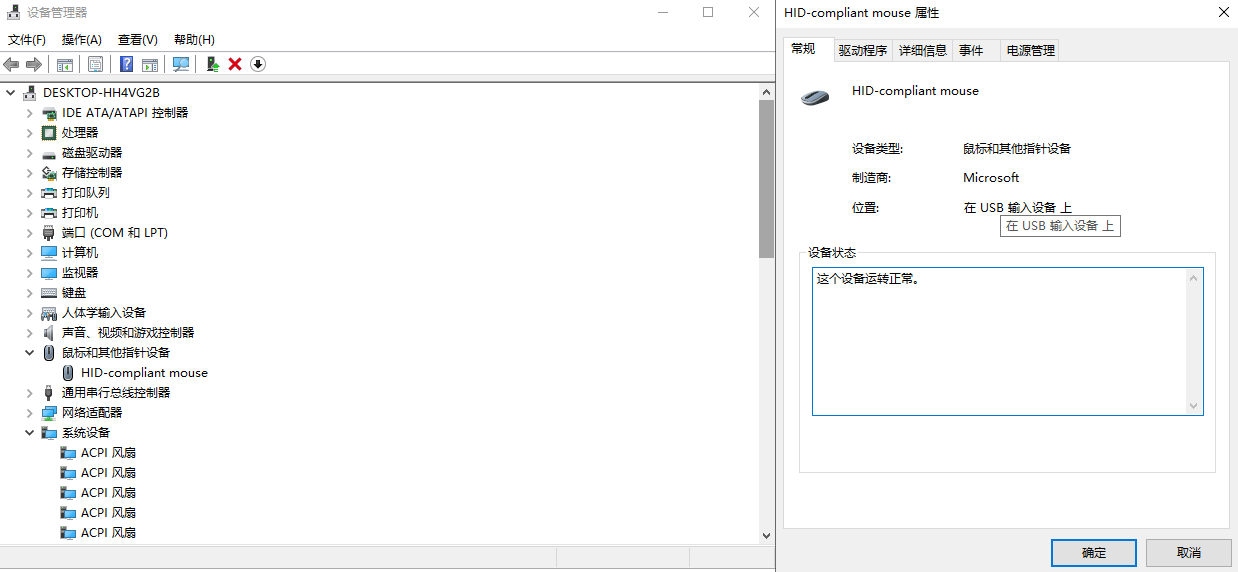Close the HID-compliant mouse properties dialog
Screen dimensions: 1238x572
pyautogui.click(x=1223, y=13)
